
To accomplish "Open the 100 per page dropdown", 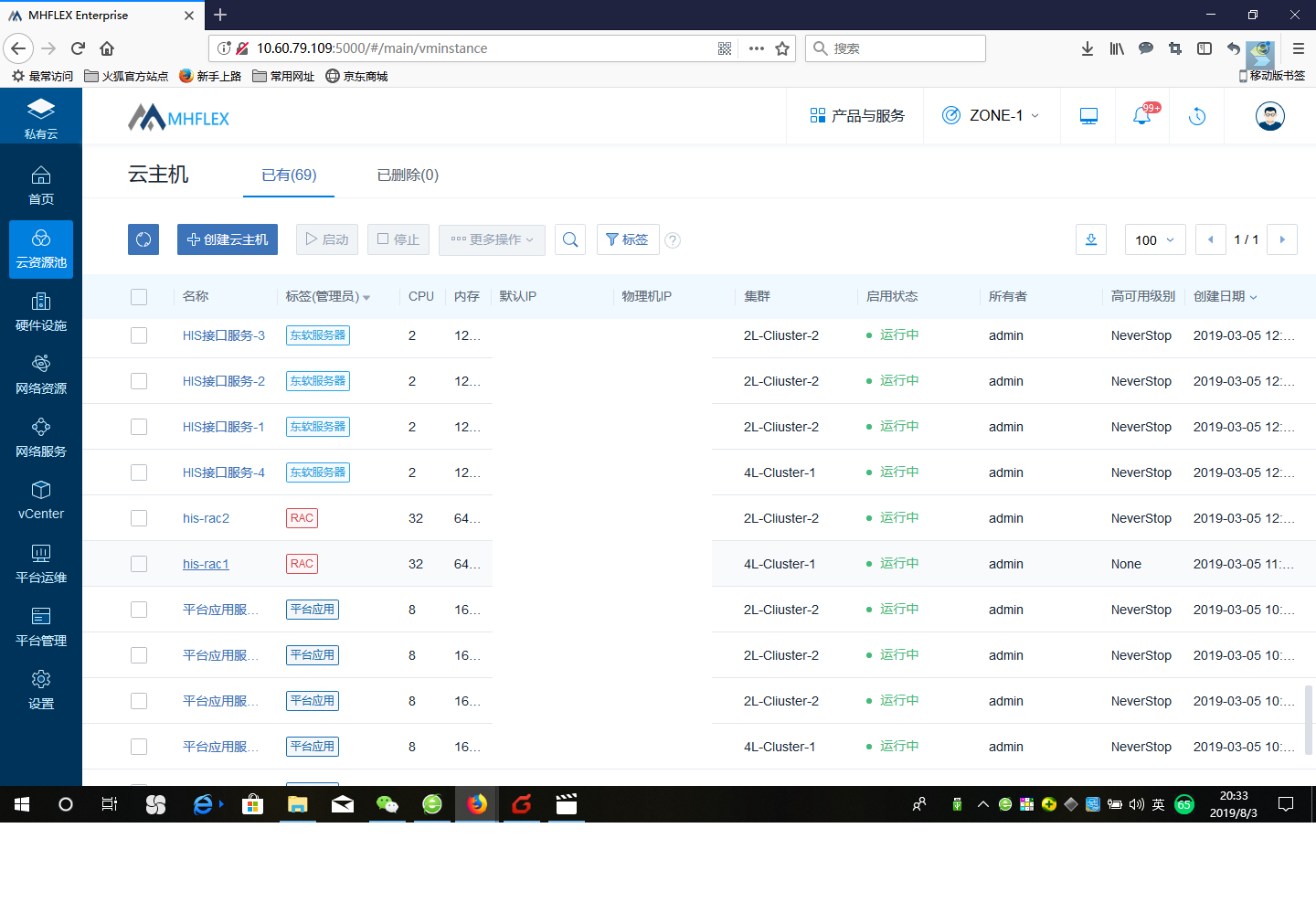I will click(x=1155, y=239).
